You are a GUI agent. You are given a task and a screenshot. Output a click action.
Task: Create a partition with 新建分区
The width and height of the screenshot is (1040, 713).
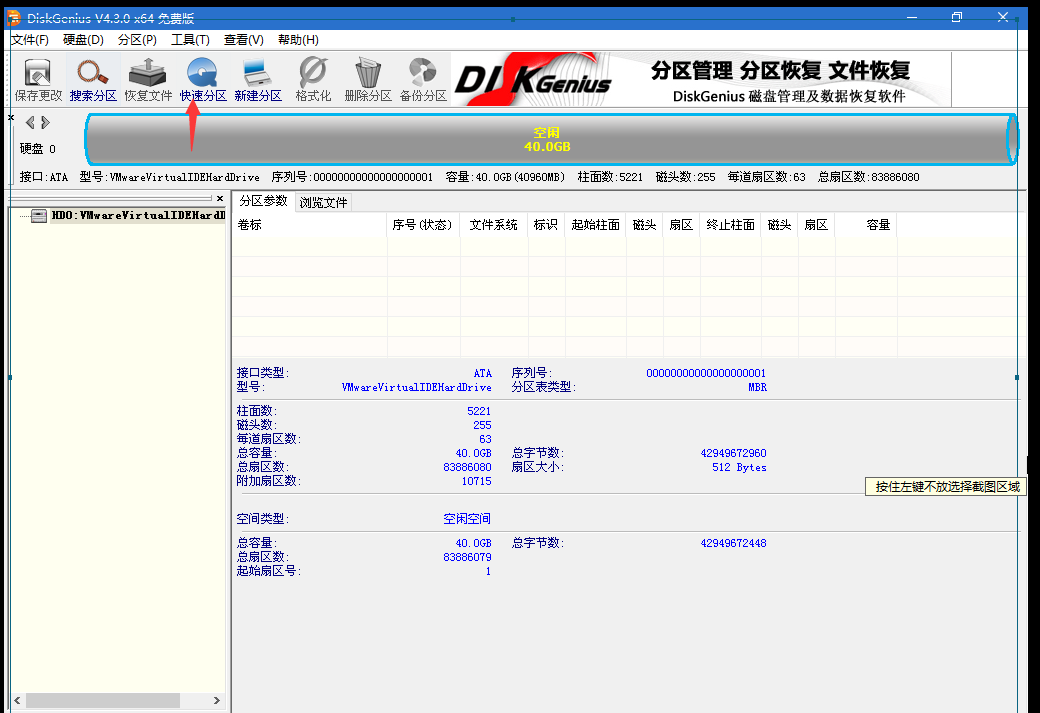pos(258,80)
